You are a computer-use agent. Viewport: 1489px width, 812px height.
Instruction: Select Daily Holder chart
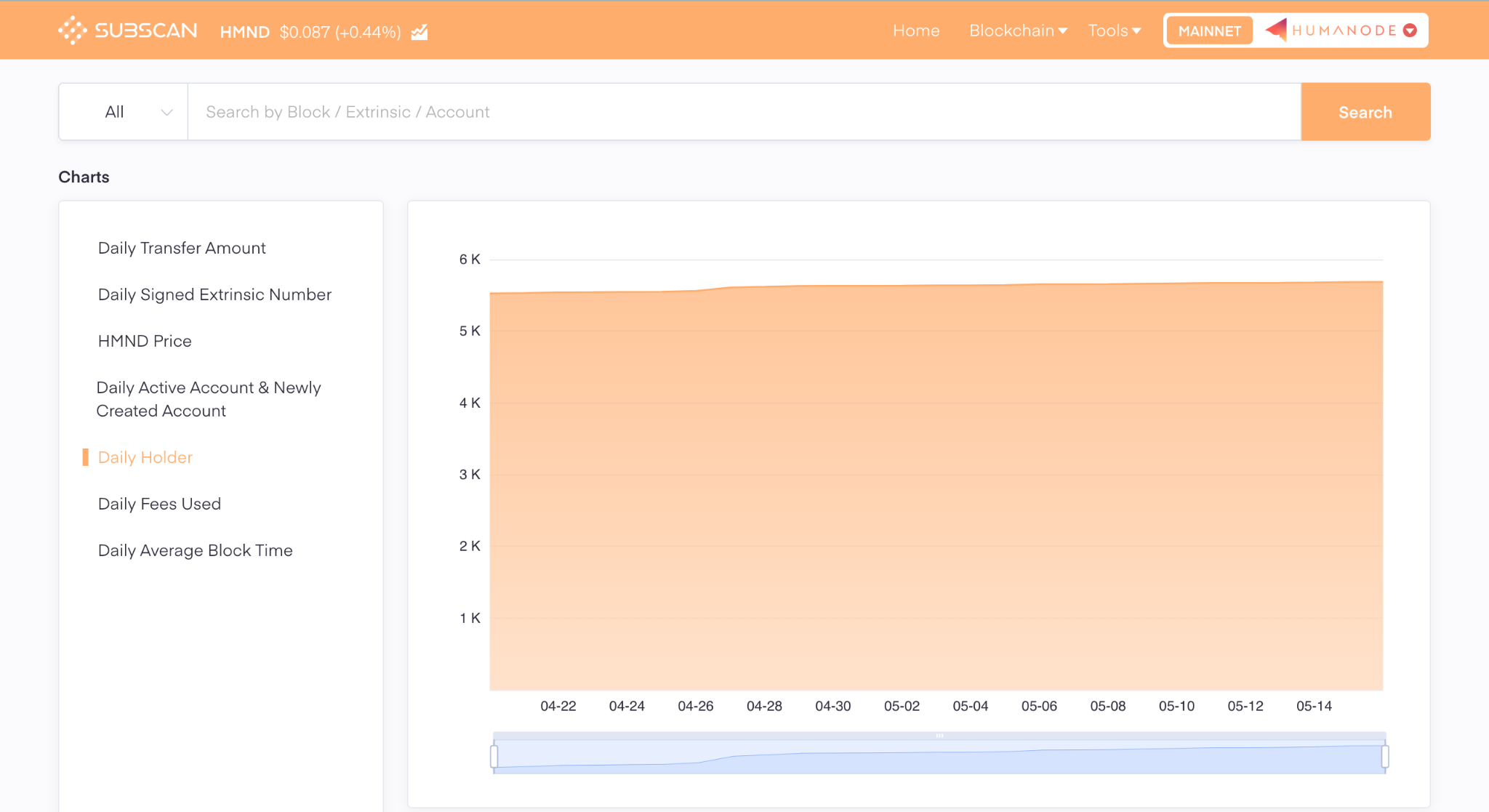click(145, 457)
